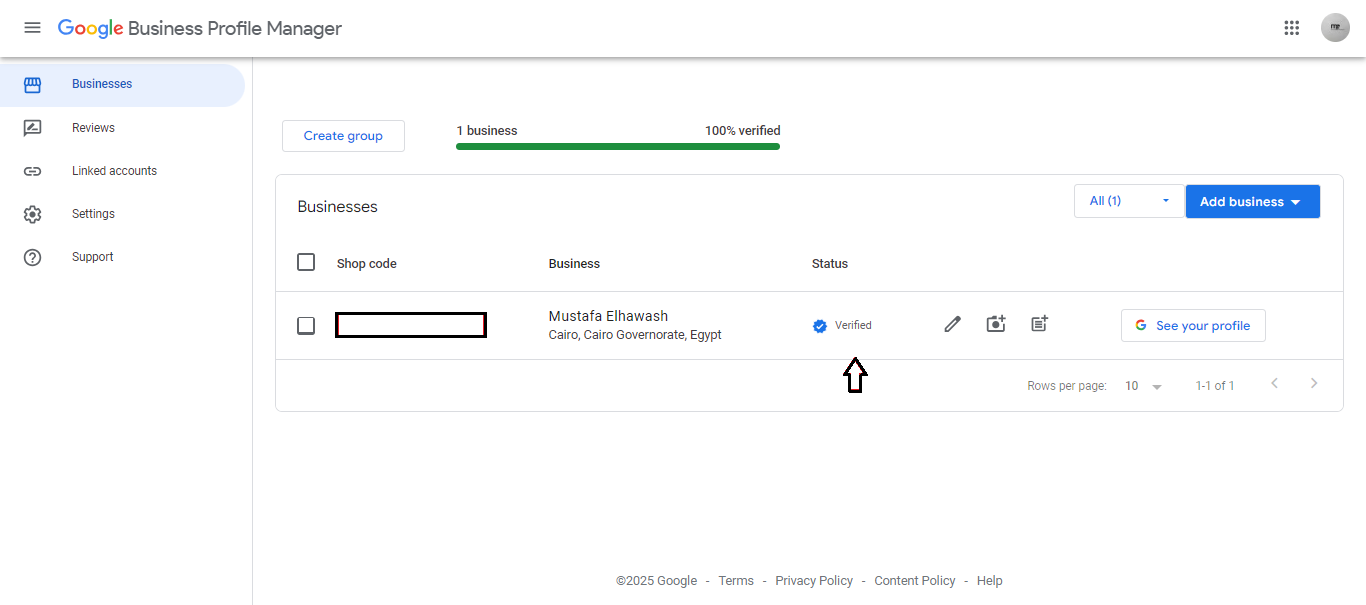Click the add photo camera icon
Image resolution: width=1366 pixels, height=605 pixels.
coord(995,324)
